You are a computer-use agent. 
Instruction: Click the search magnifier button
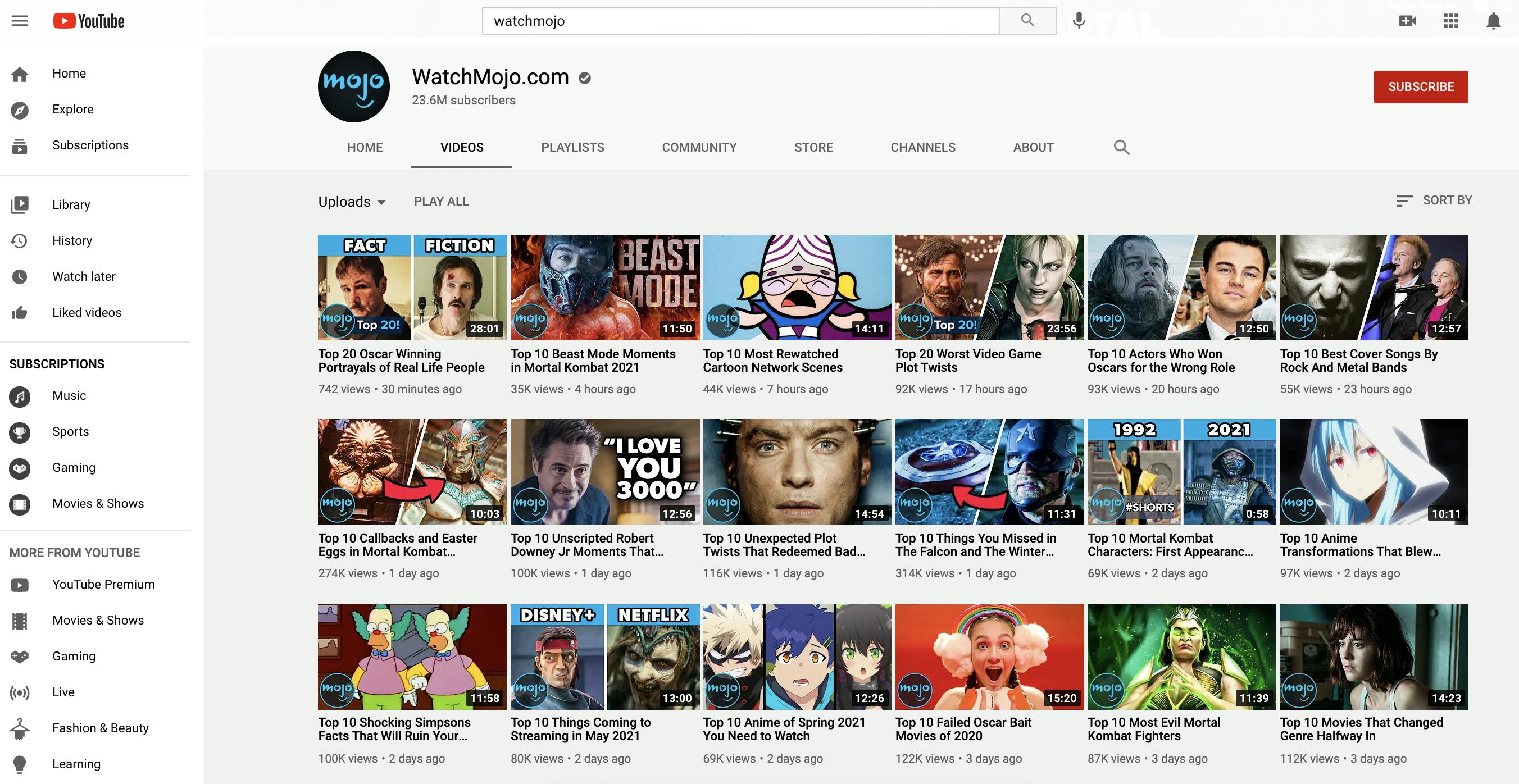click(x=1027, y=21)
